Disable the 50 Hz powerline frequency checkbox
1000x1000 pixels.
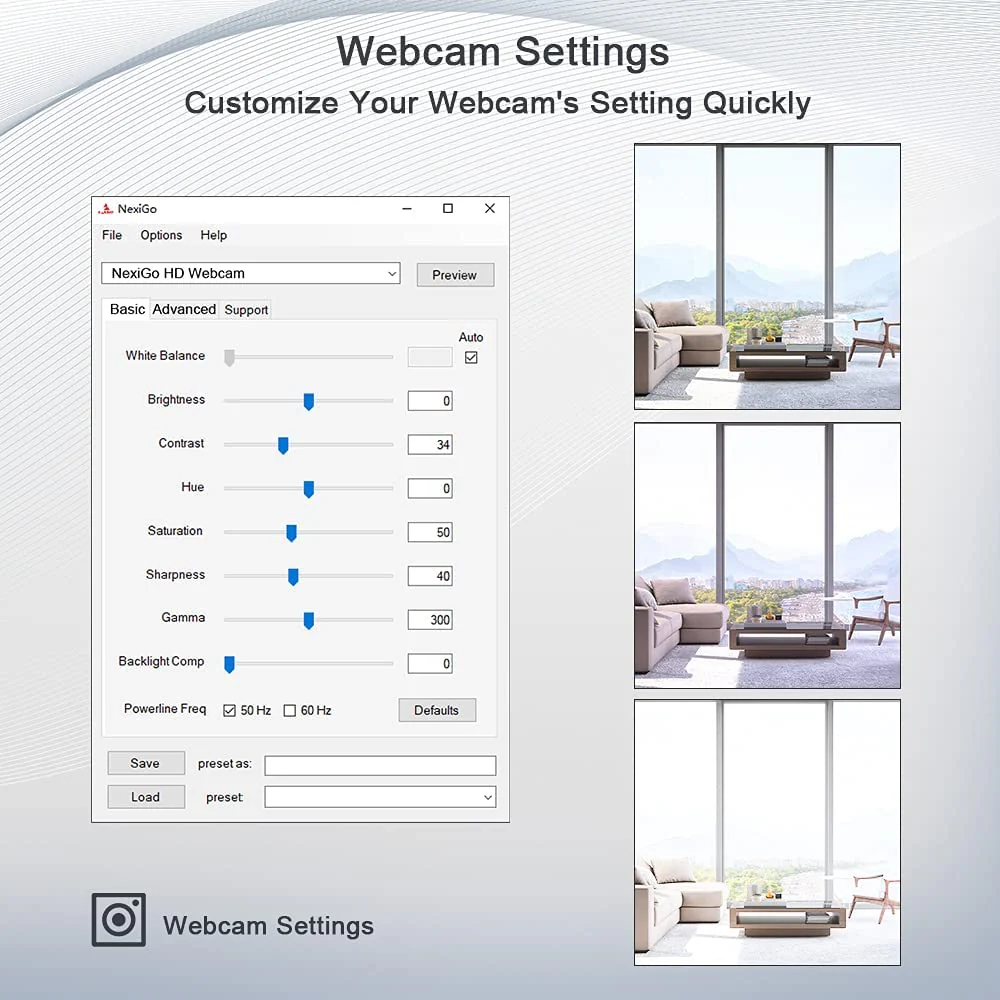point(230,711)
